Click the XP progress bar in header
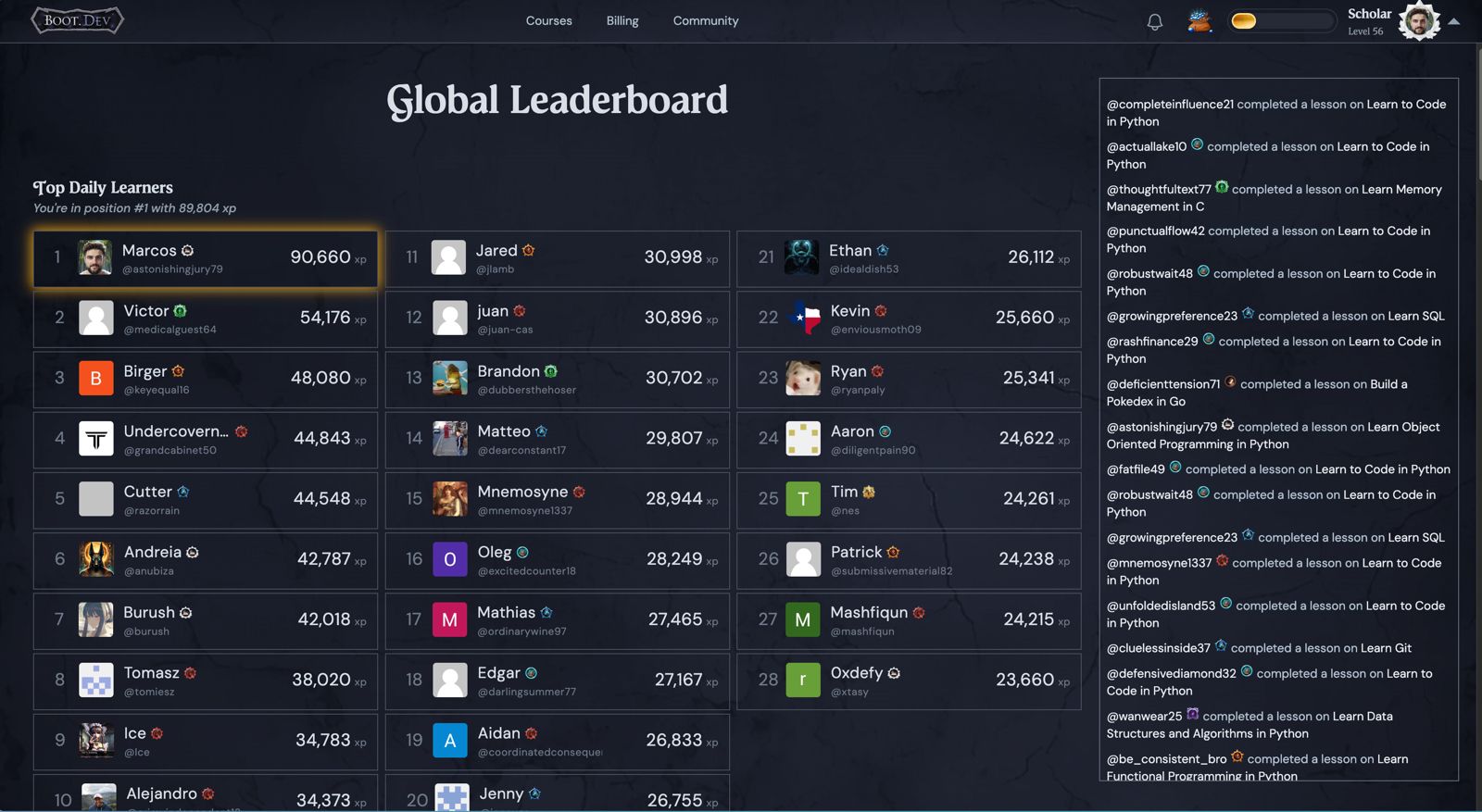This screenshot has height=812, width=1482. (1280, 21)
